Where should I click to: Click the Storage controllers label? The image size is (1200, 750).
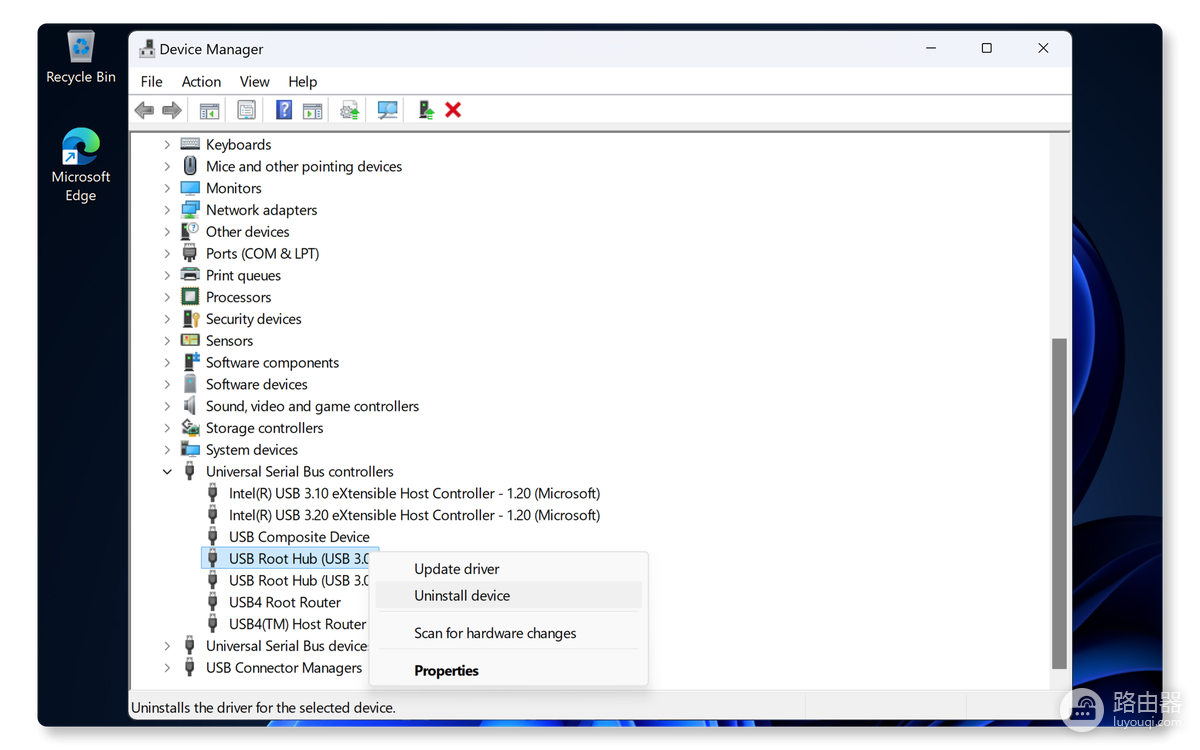coord(265,428)
